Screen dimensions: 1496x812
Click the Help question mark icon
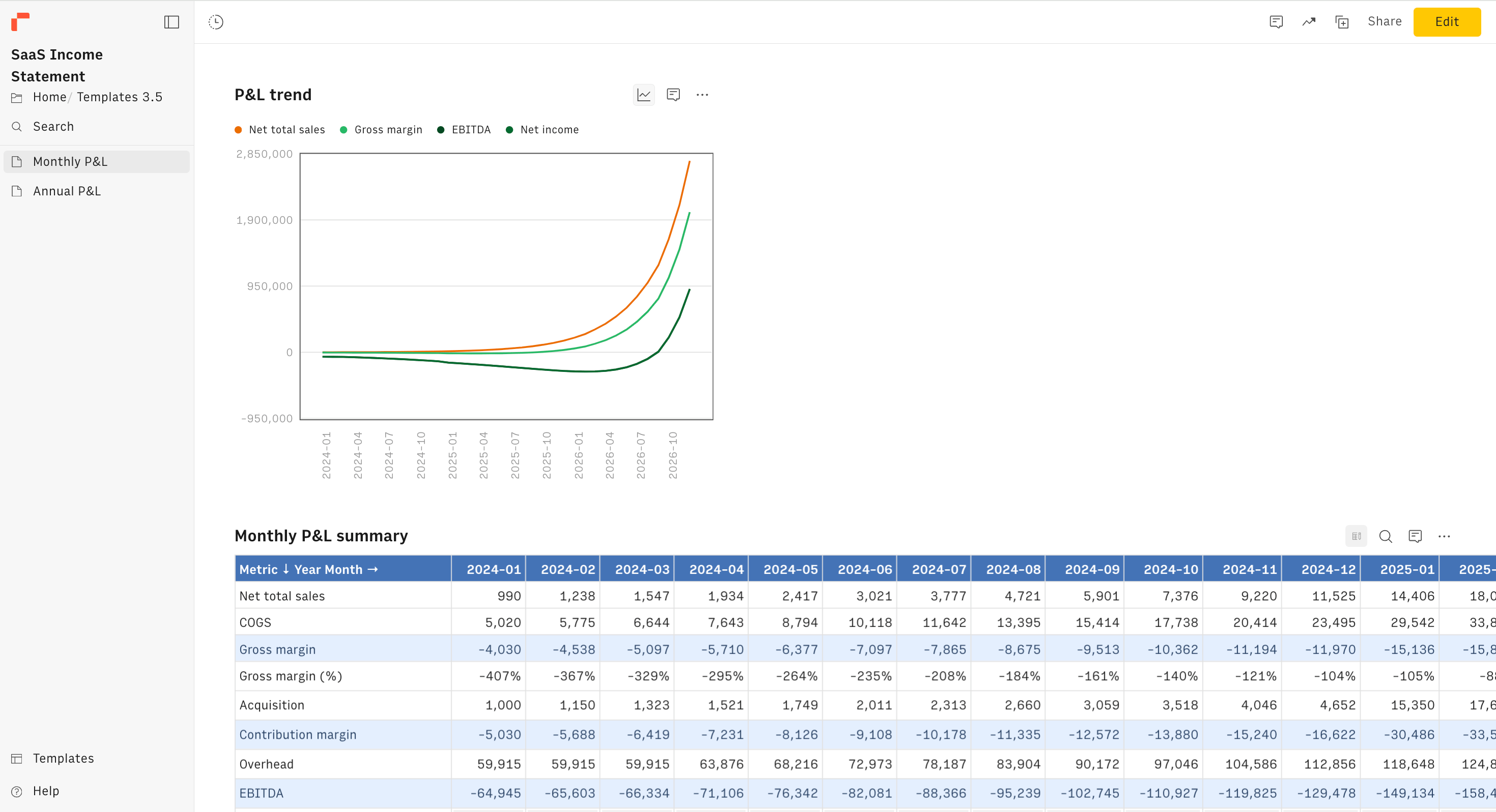click(17, 791)
